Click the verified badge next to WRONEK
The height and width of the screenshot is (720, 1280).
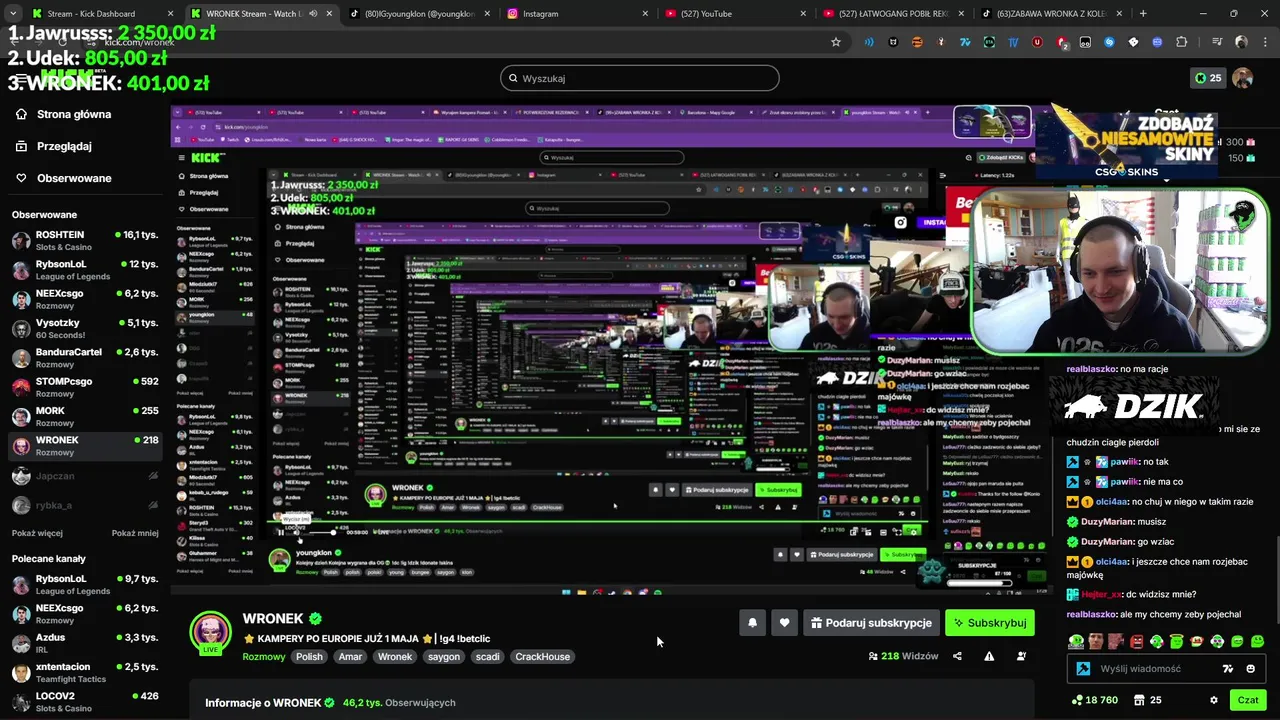315,619
